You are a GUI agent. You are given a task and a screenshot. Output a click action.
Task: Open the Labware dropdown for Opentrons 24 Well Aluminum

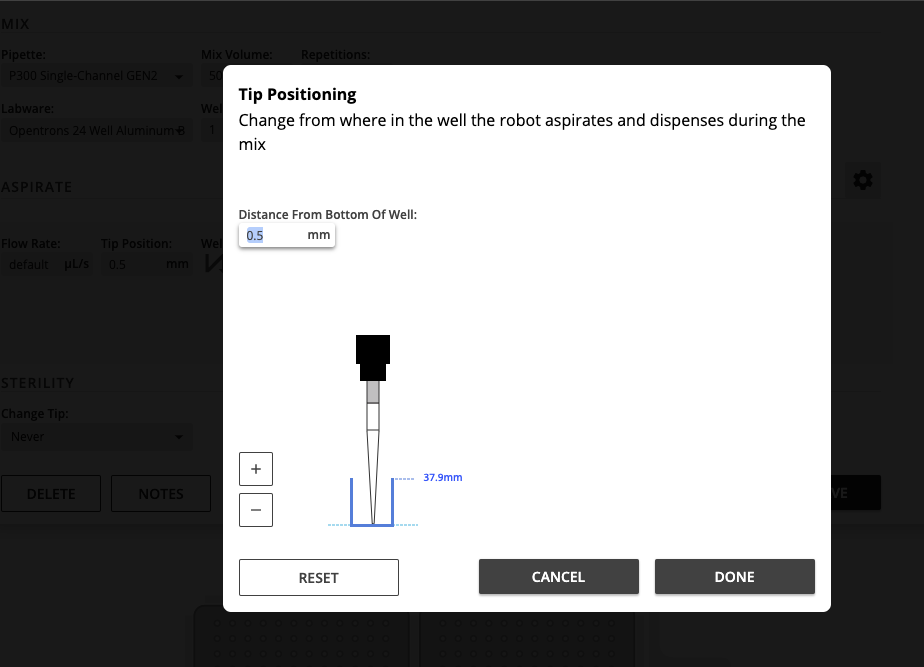[x=97, y=129]
